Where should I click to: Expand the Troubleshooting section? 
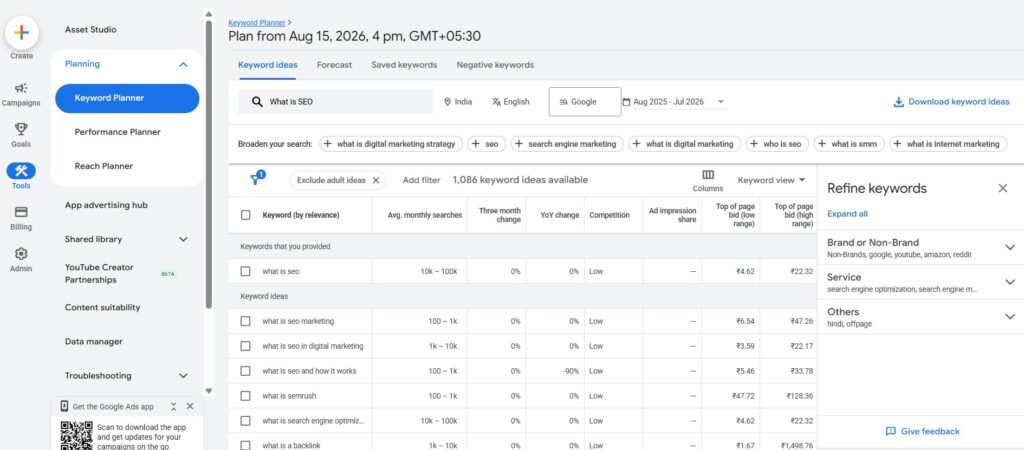point(183,376)
